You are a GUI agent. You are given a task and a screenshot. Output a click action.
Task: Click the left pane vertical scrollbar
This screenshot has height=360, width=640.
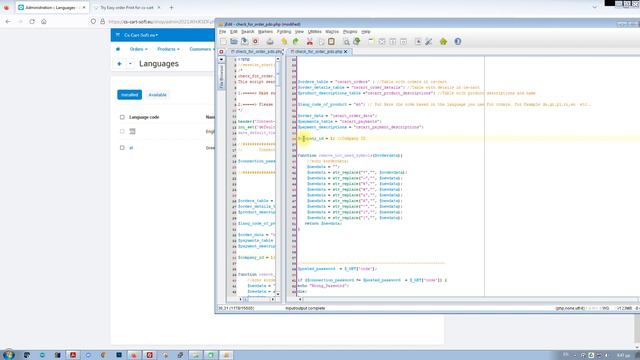(278, 176)
